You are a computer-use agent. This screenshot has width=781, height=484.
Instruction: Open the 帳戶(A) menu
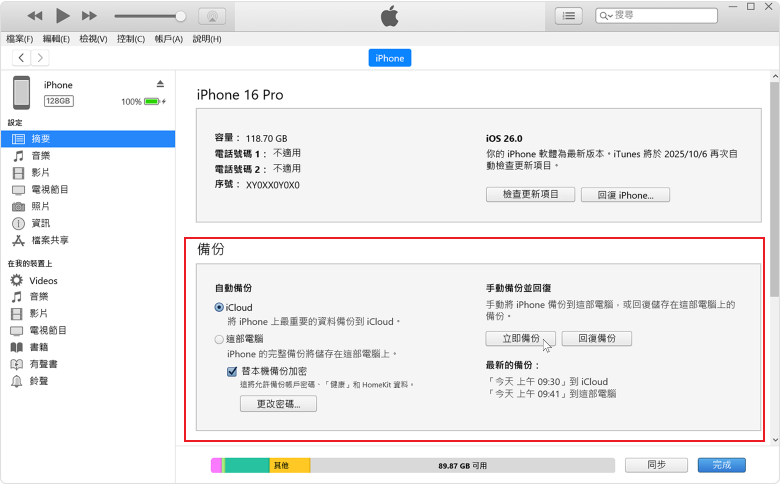169,39
